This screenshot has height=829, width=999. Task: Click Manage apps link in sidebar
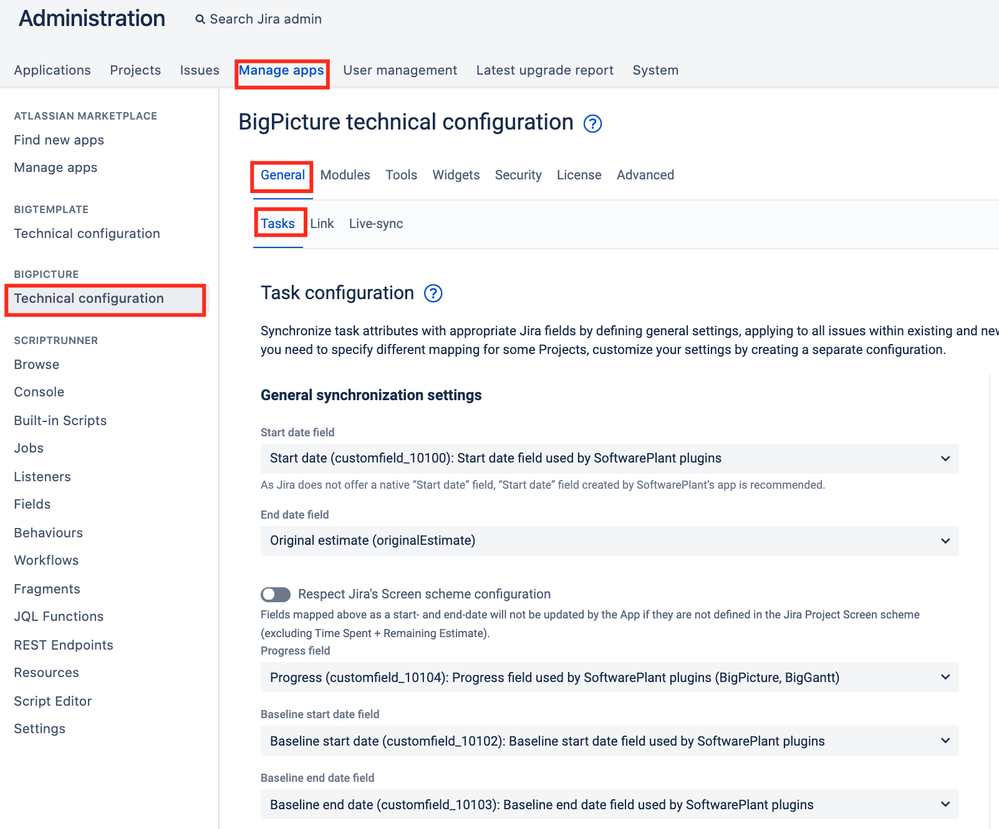click(x=55, y=168)
